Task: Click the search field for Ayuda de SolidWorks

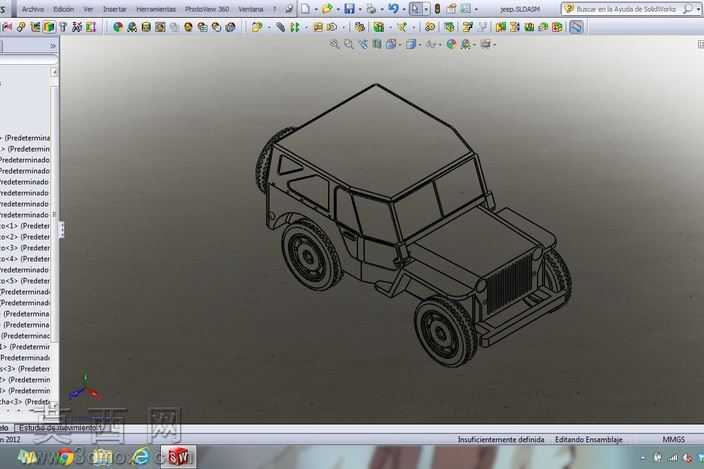Action: (626, 9)
